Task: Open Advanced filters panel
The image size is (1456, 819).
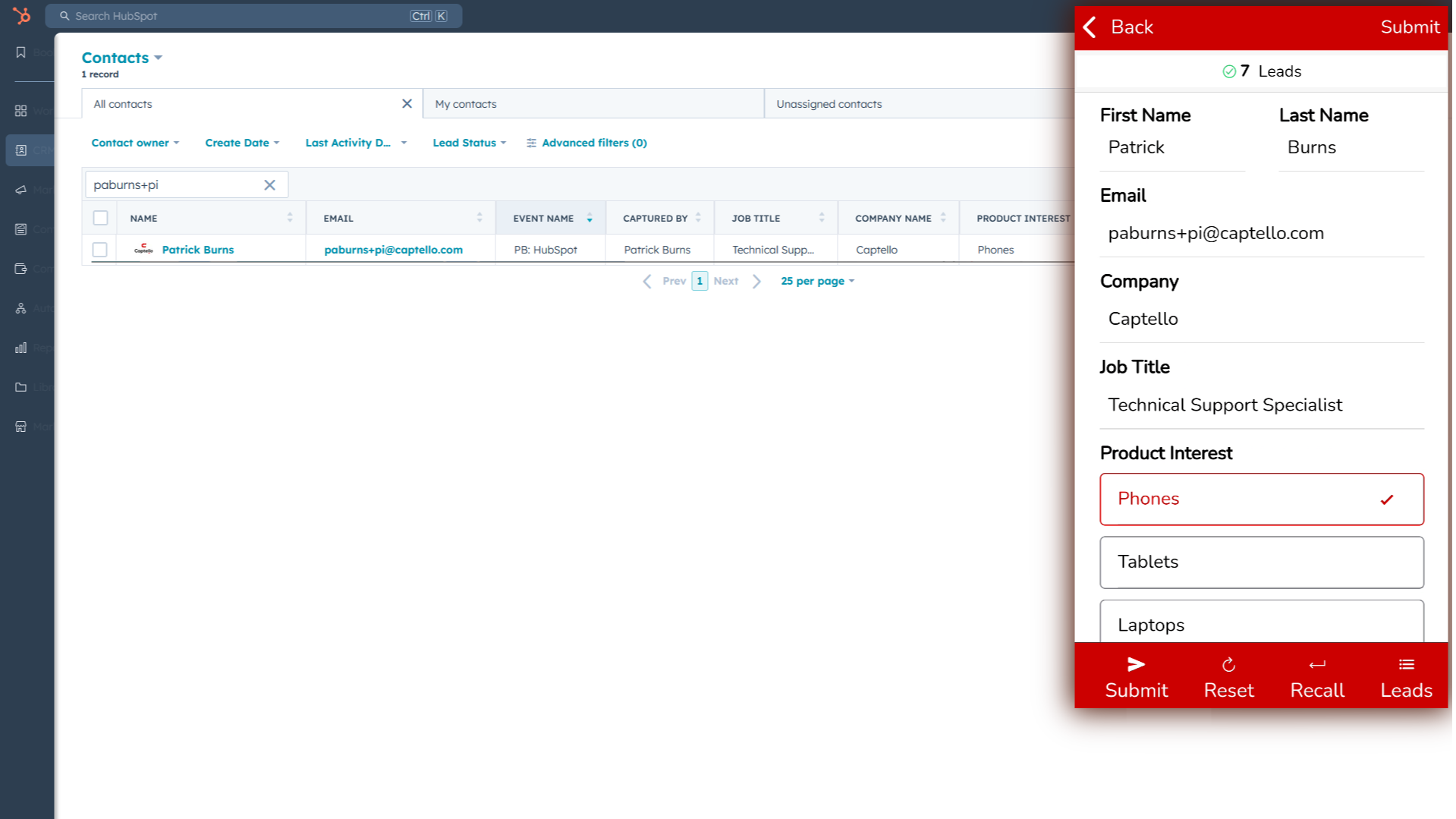Action: tap(586, 143)
